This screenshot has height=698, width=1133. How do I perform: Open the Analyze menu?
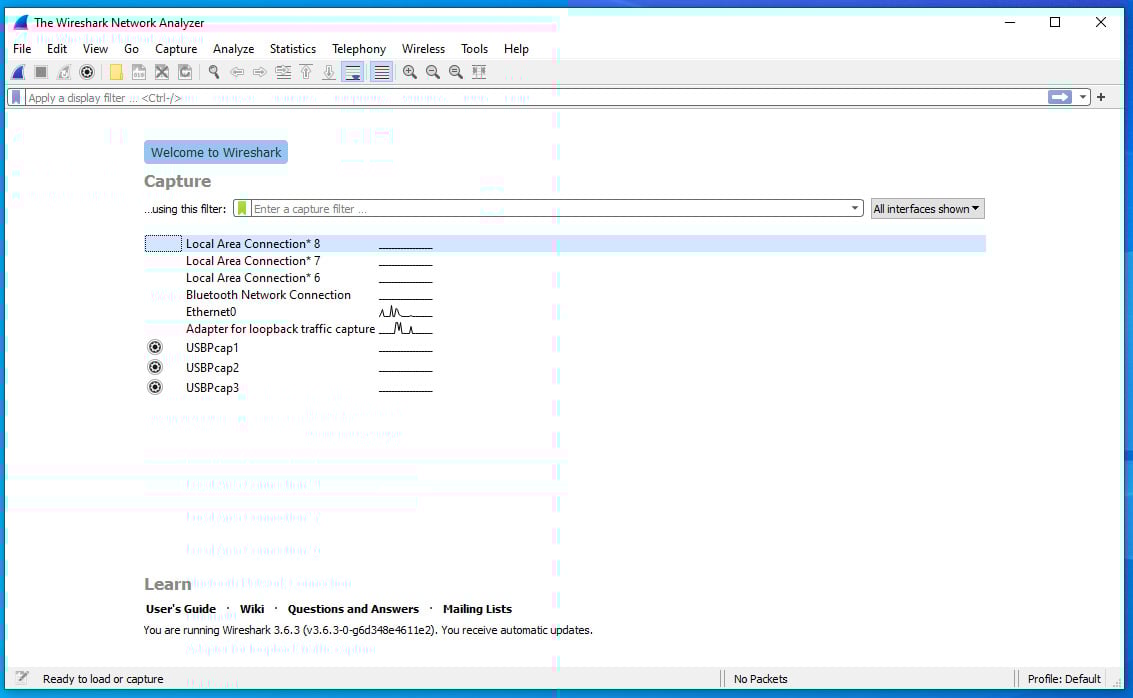click(233, 49)
